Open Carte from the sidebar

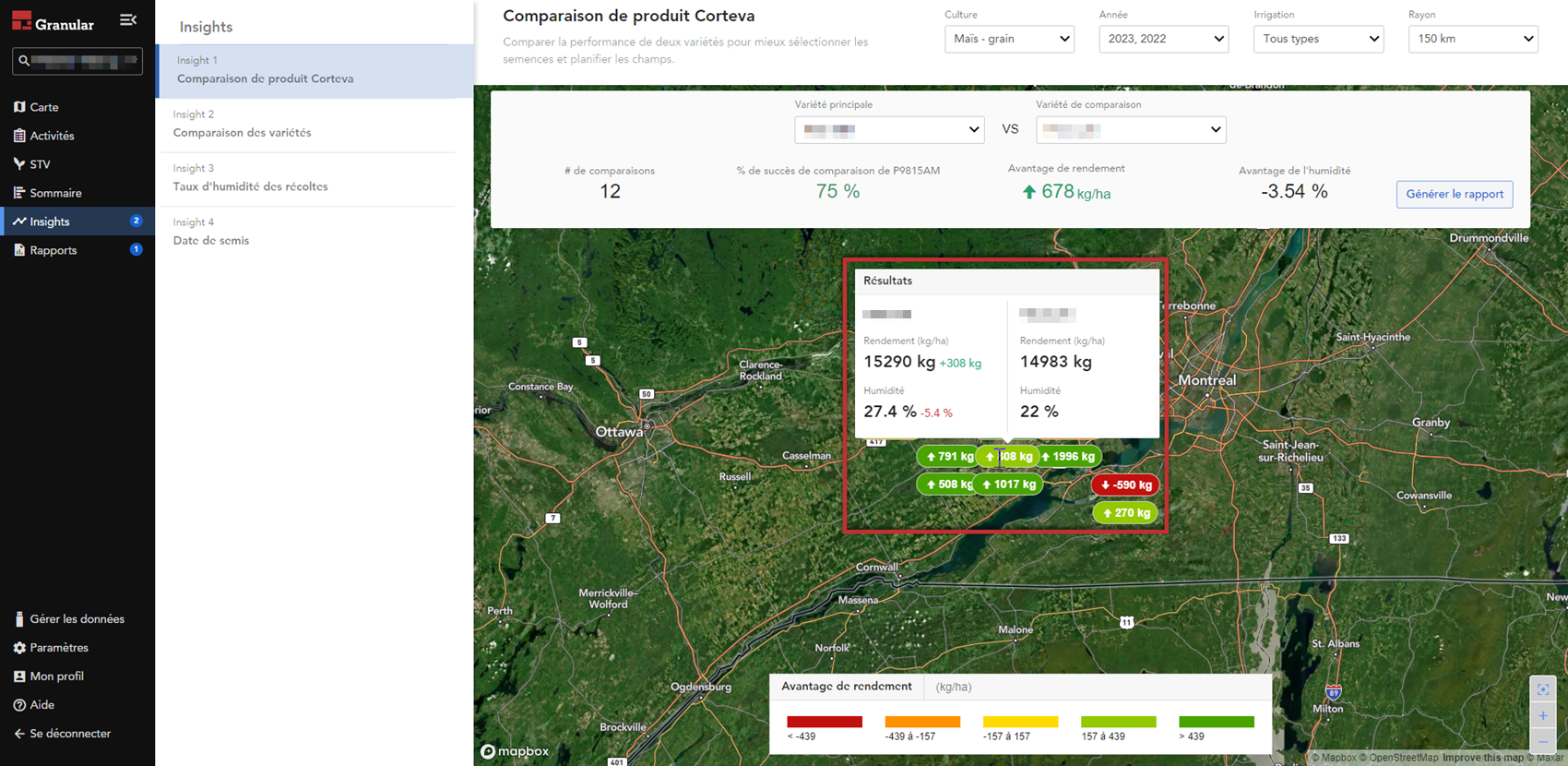[43, 107]
